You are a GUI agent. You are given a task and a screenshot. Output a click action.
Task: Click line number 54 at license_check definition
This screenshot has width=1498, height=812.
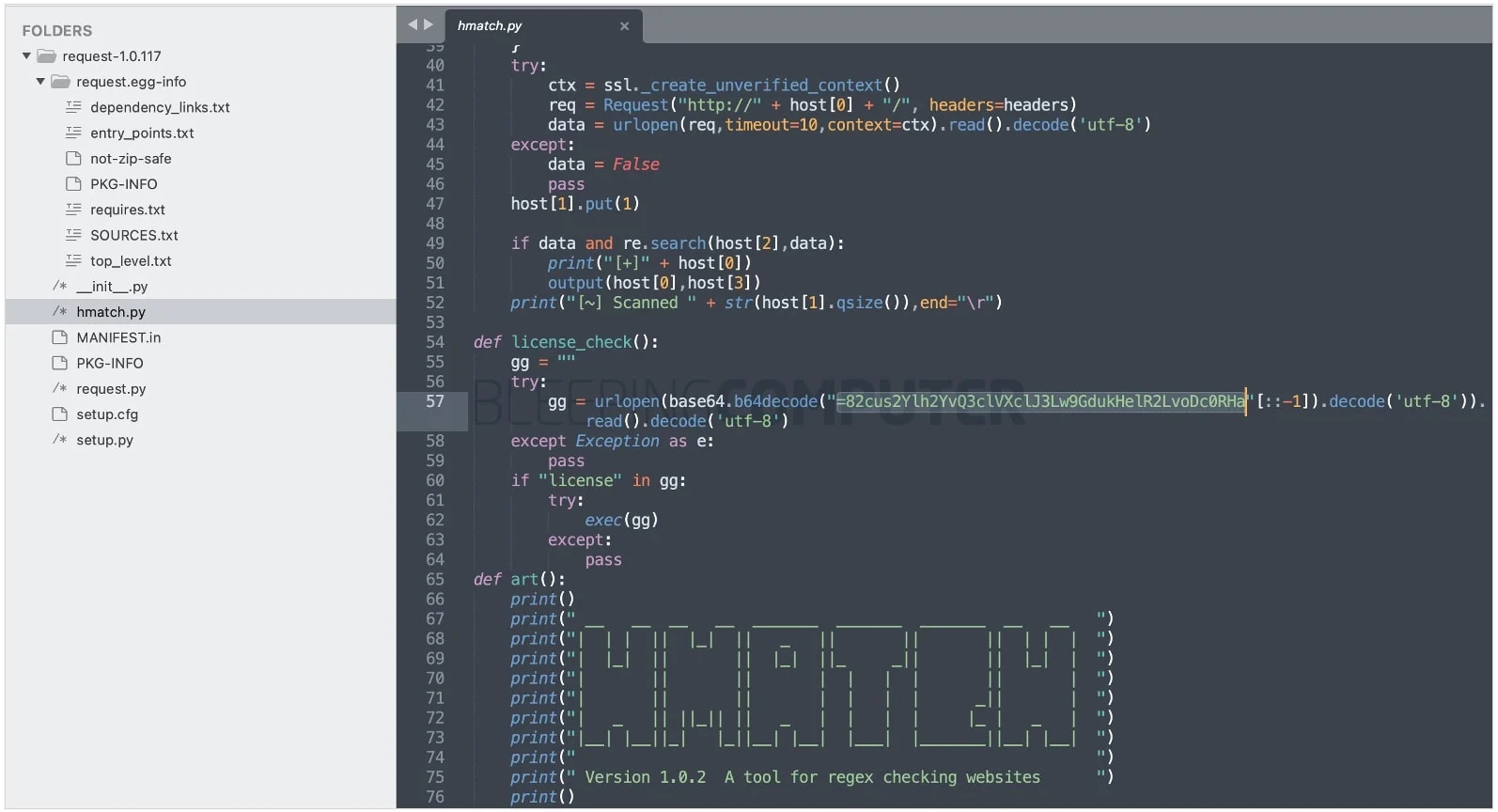434,342
